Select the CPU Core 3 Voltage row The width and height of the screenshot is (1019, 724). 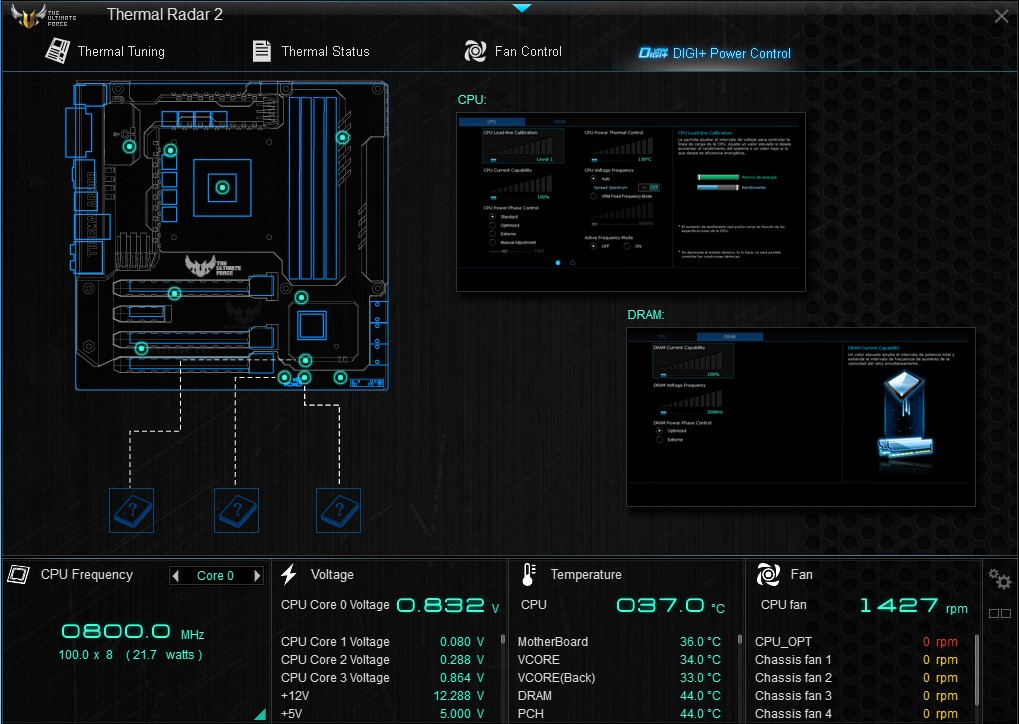click(x=383, y=678)
